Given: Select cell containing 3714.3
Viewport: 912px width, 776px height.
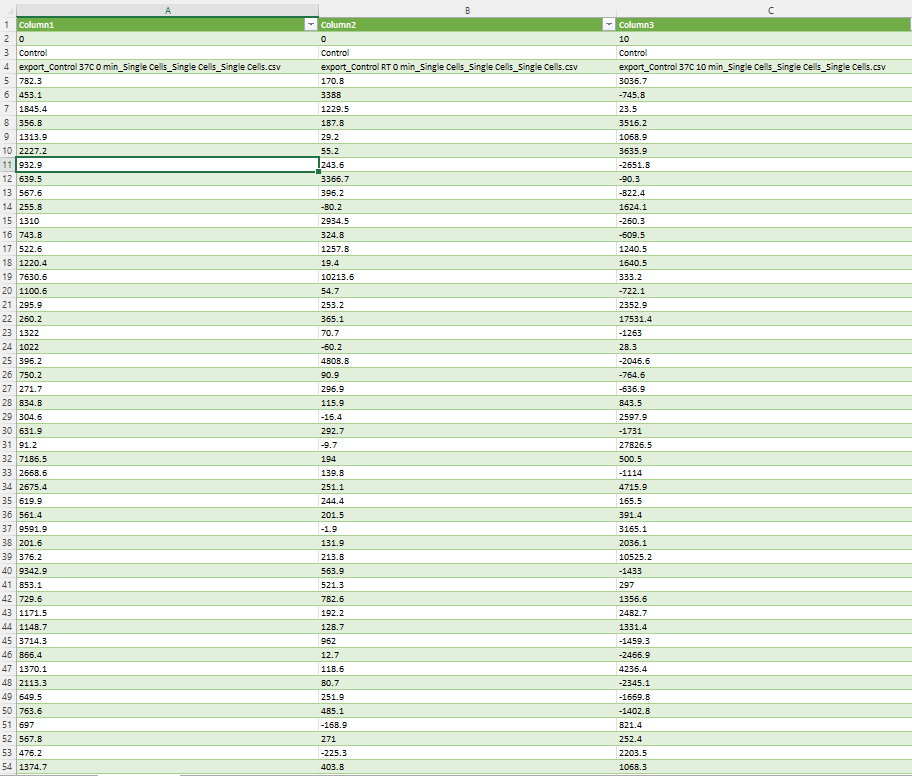Looking at the screenshot, I should point(168,641).
